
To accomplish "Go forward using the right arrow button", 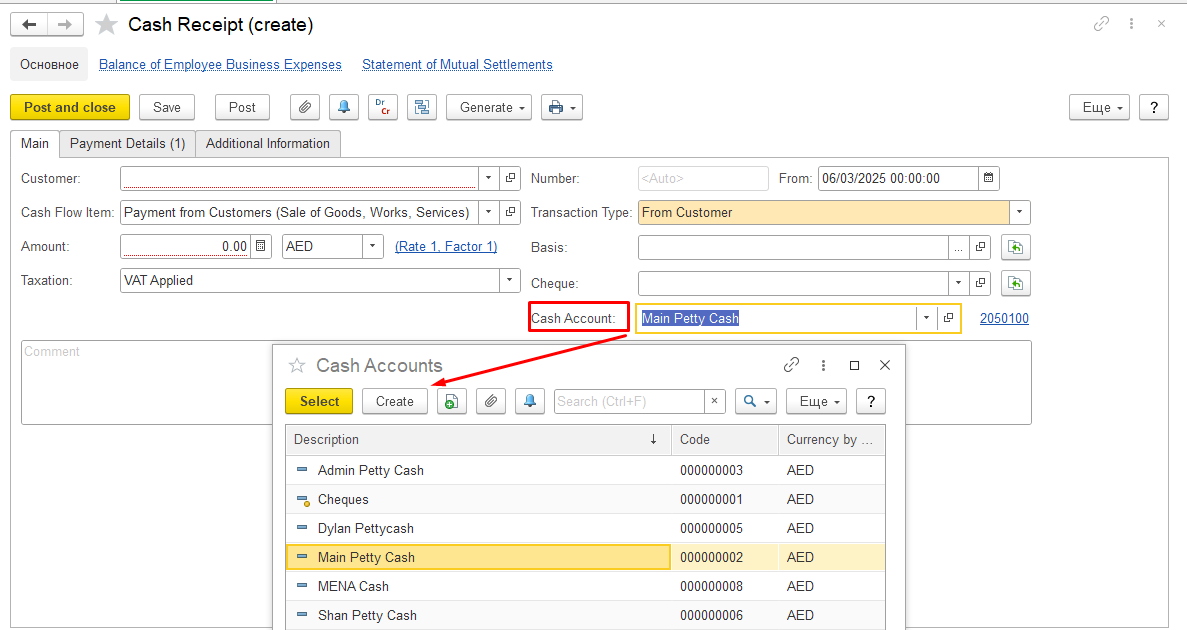I will (x=65, y=24).
